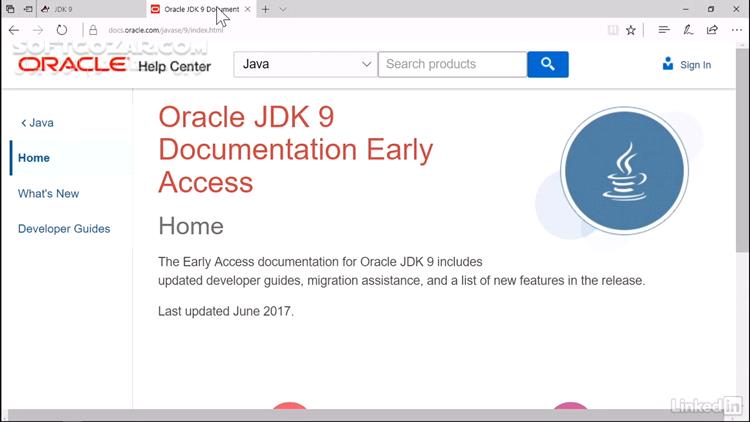Screen dimensions: 750x422
Task: Click the grey 'Home' page heading
Action: [x=191, y=226]
